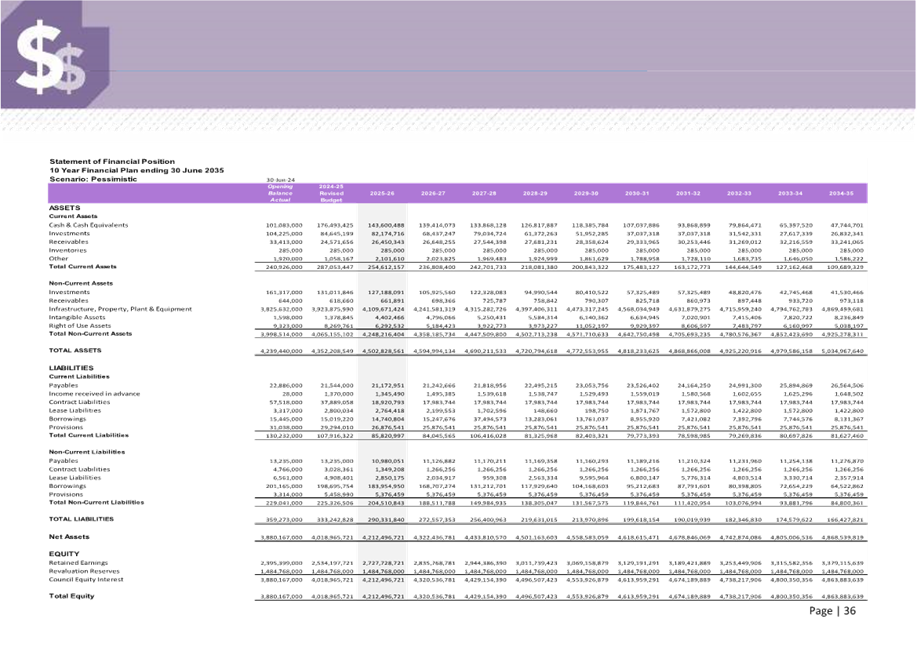
Task: Select the 'Revaluation Reserves' row label
Action: pos(84,571)
